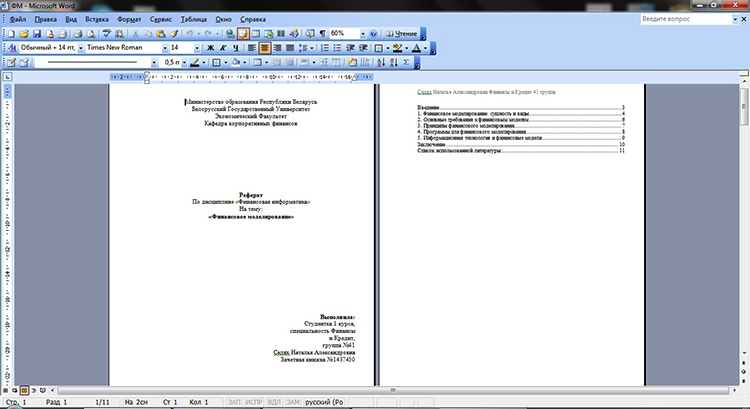The height and width of the screenshot is (409, 750).
Task: Open the font size 14 dropdown
Action: click(197, 48)
